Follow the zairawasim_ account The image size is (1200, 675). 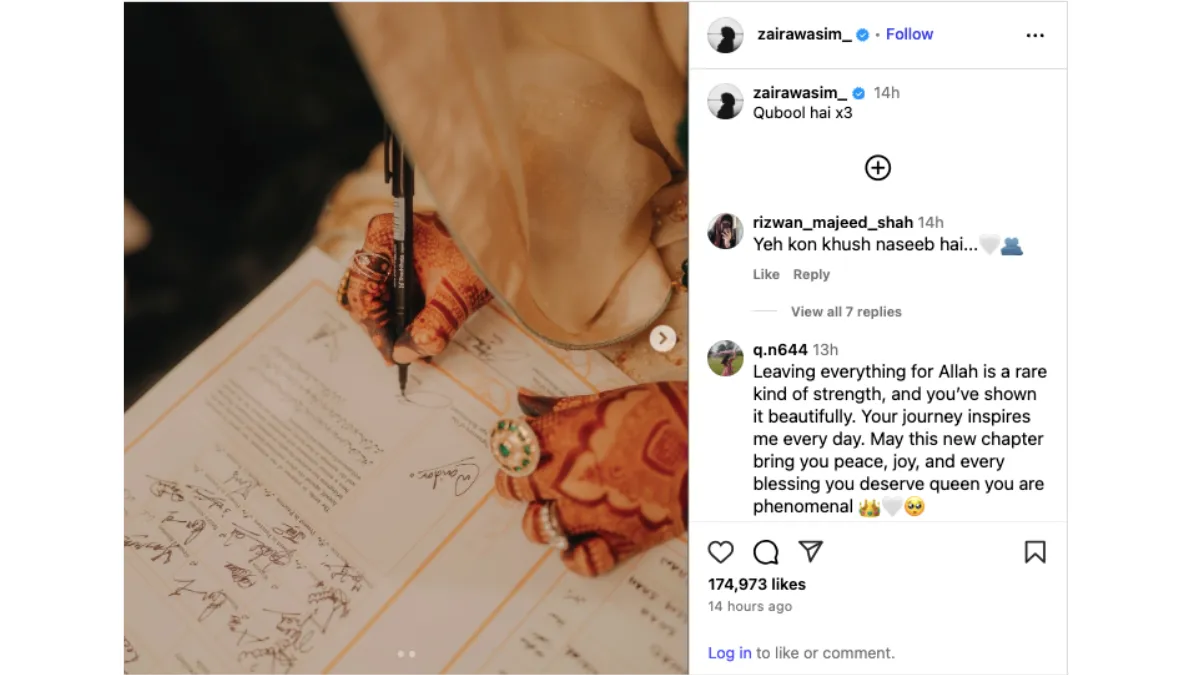[909, 34]
